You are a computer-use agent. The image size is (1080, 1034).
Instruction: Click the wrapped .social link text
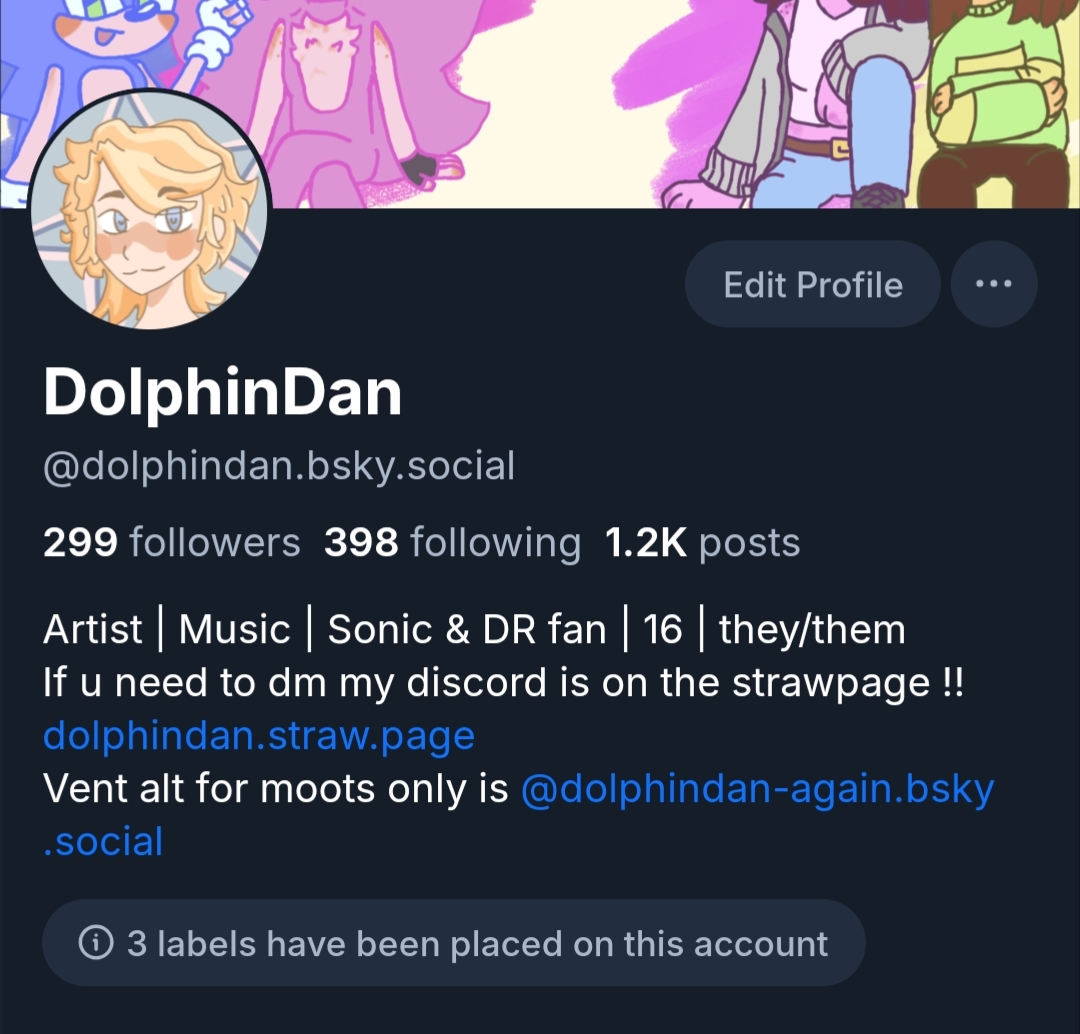click(x=103, y=842)
